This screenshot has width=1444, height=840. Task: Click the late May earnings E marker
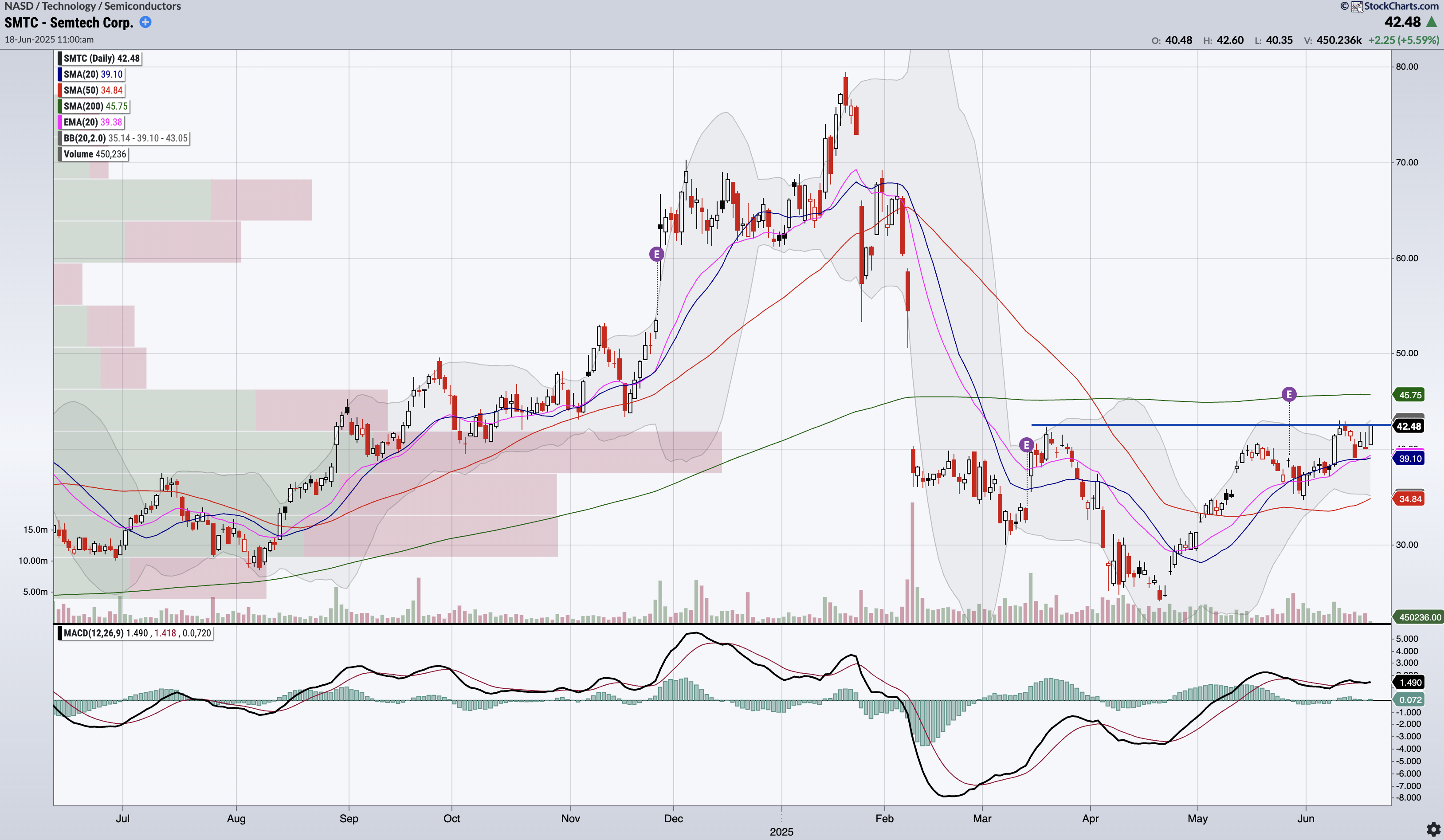pos(1289,394)
